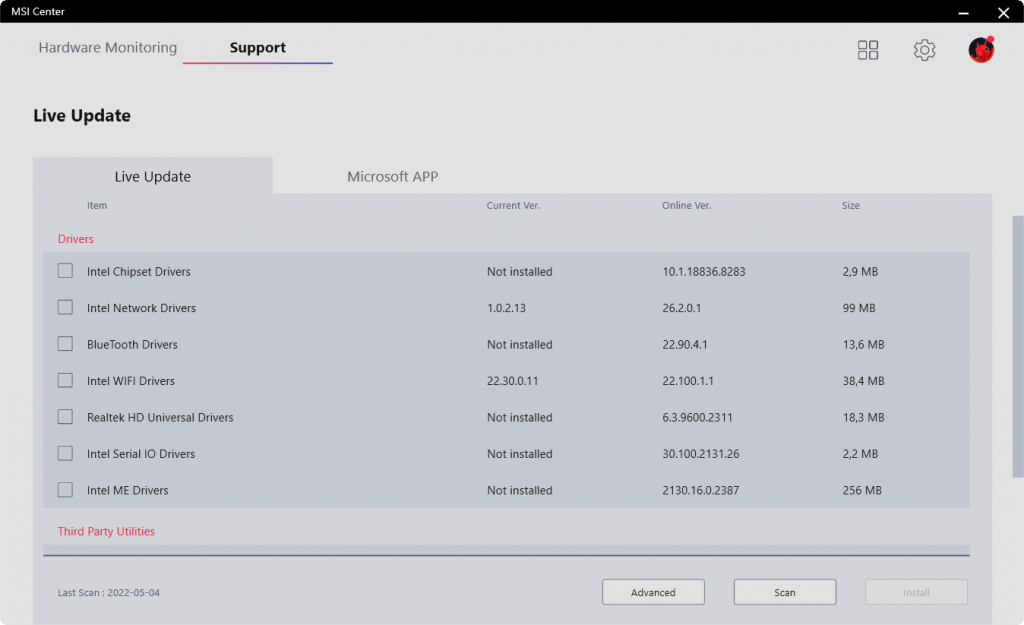
Task: Select the Support tab
Action: 257,48
